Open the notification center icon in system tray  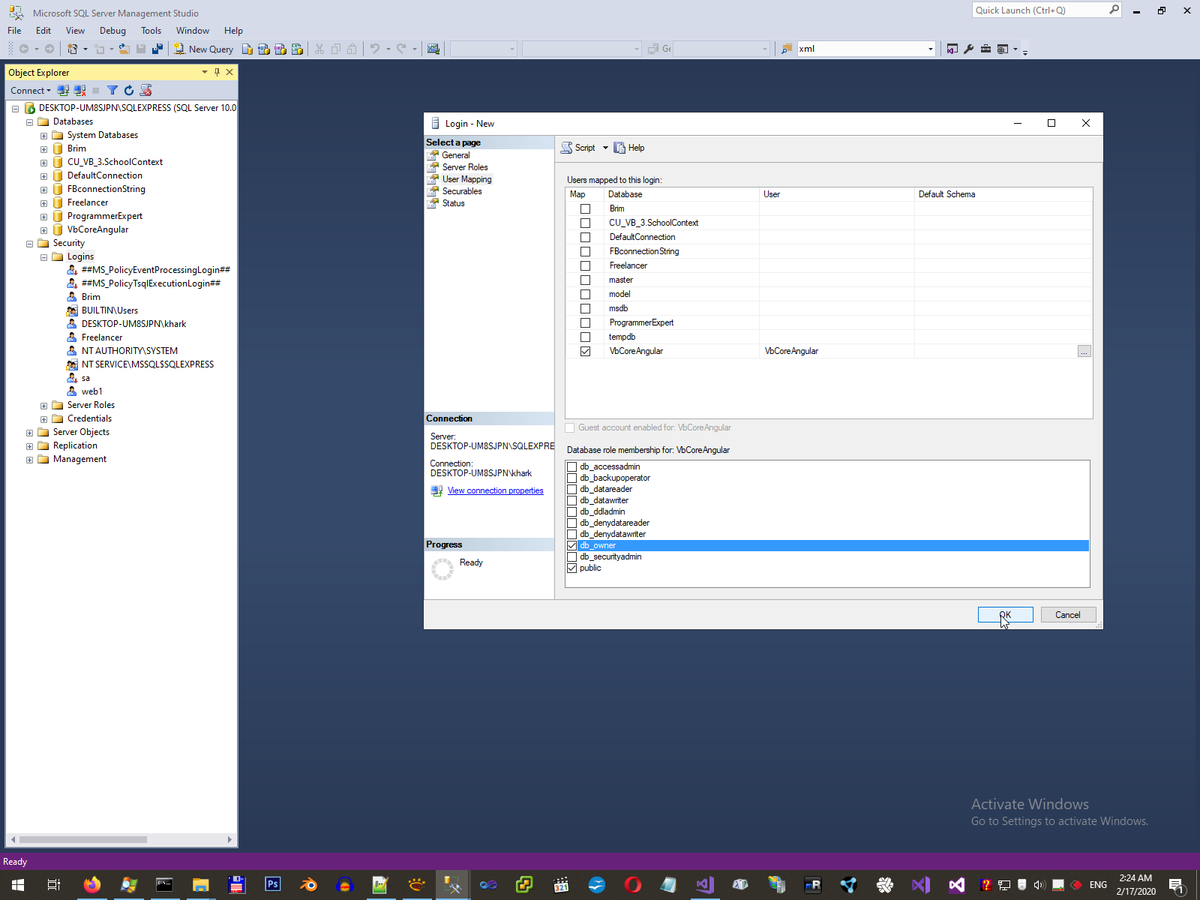1175,884
